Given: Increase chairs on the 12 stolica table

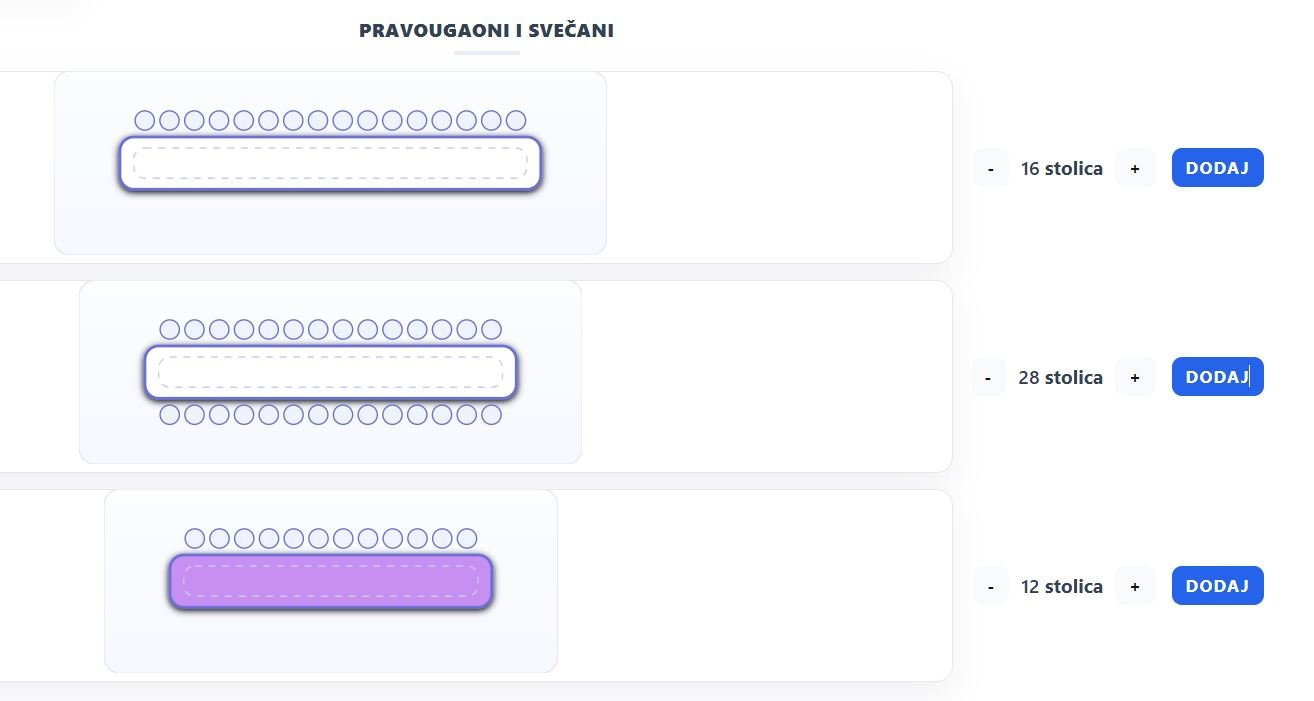Looking at the screenshot, I should (x=1135, y=586).
